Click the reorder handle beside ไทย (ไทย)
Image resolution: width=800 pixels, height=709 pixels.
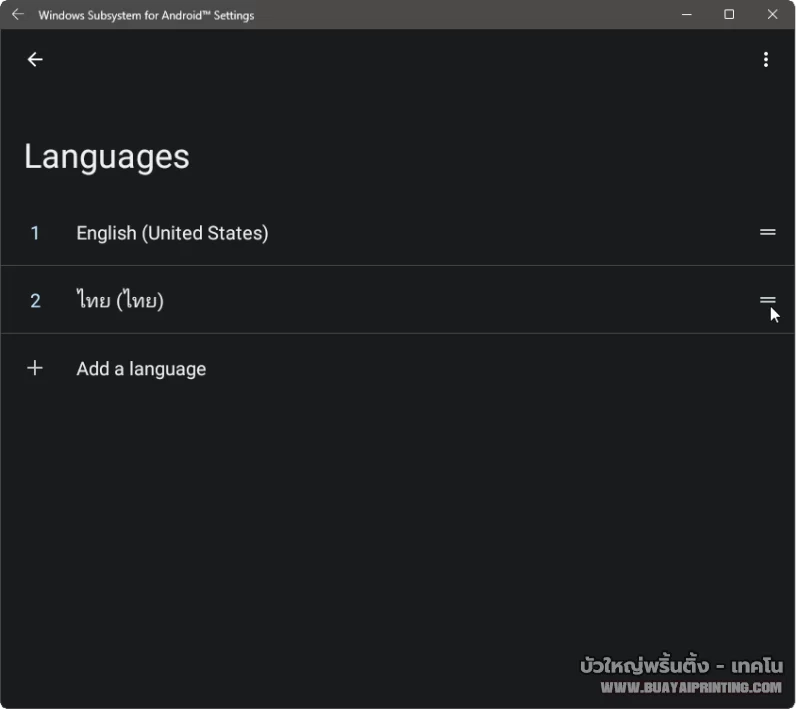pyautogui.click(x=767, y=300)
